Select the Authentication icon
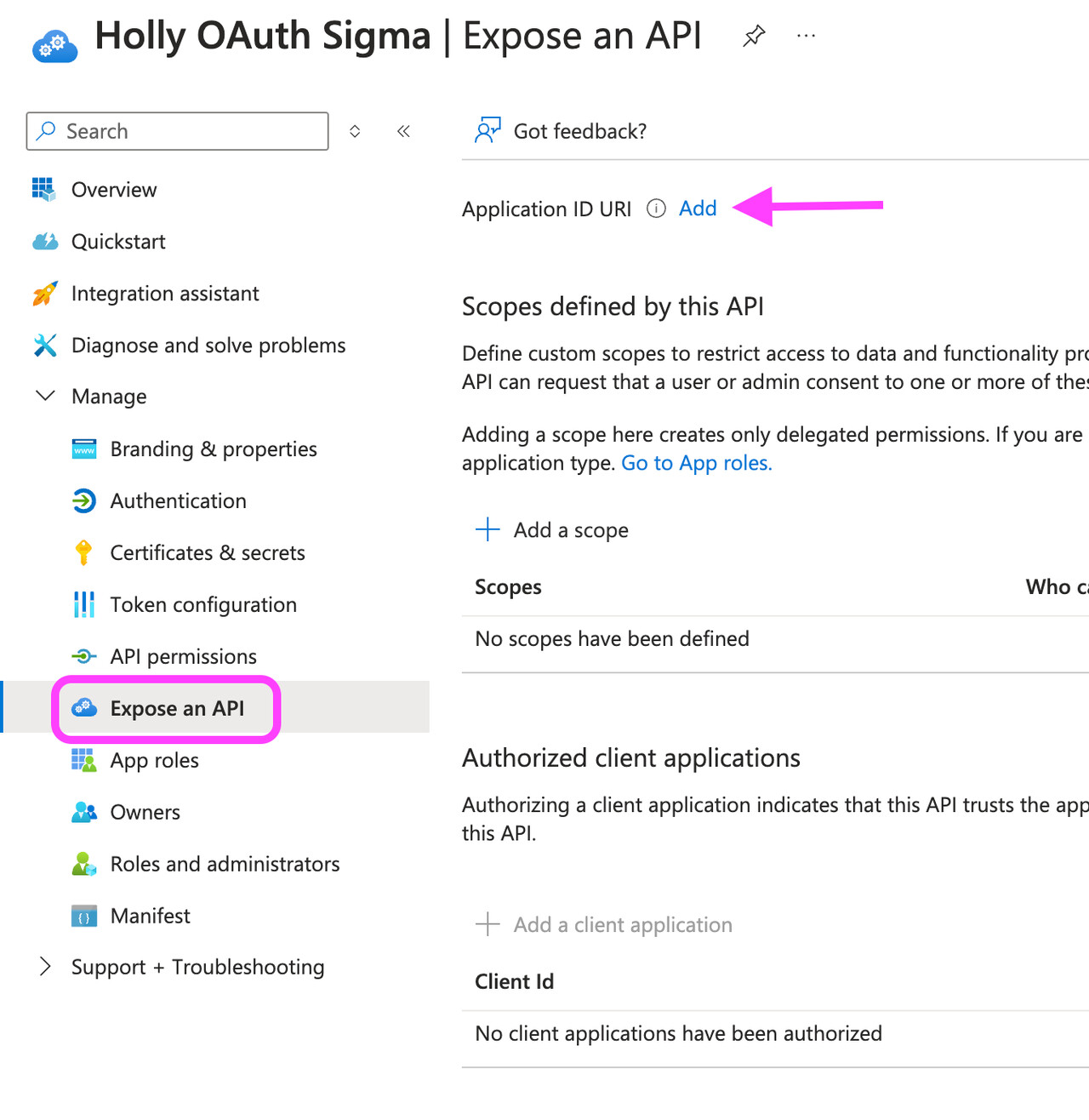1089x1120 pixels. (x=84, y=500)
